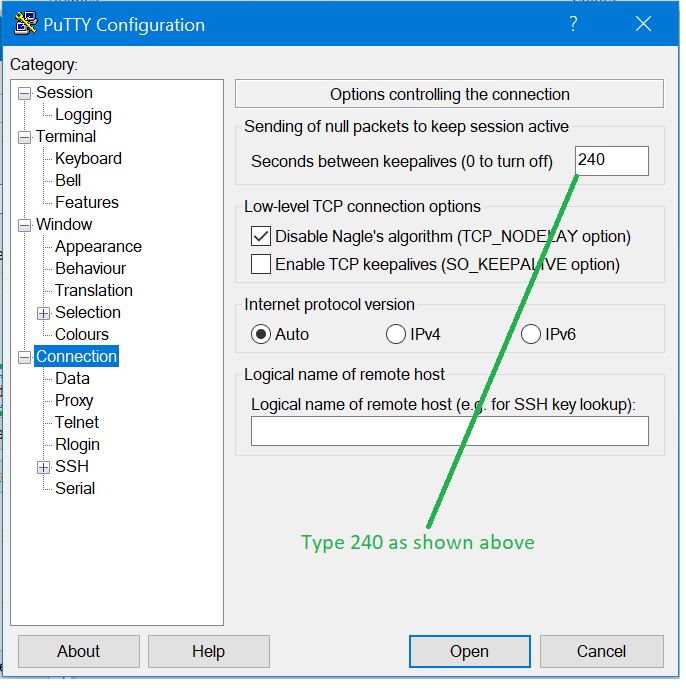Collapse the Terminal category node

click(x=25, y=137)
